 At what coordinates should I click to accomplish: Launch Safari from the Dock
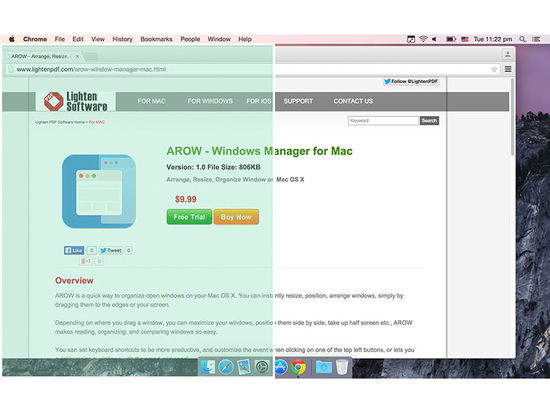pyautogui.click(x=226, y=367)
